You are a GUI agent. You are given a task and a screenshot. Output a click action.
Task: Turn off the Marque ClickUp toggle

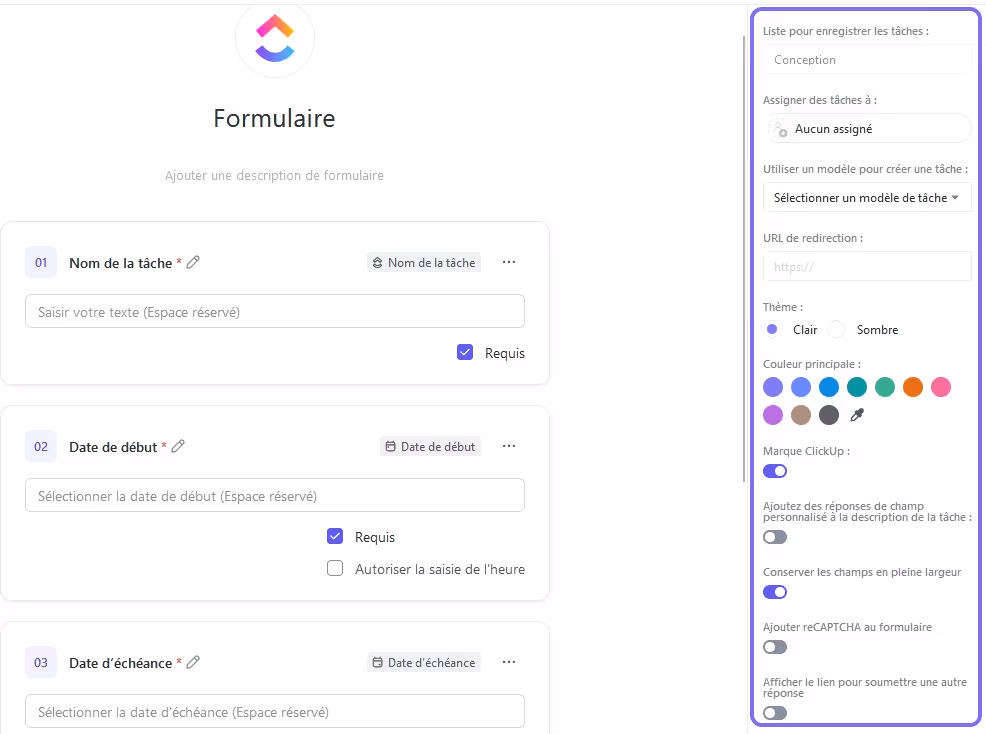(x=775, y=471)
